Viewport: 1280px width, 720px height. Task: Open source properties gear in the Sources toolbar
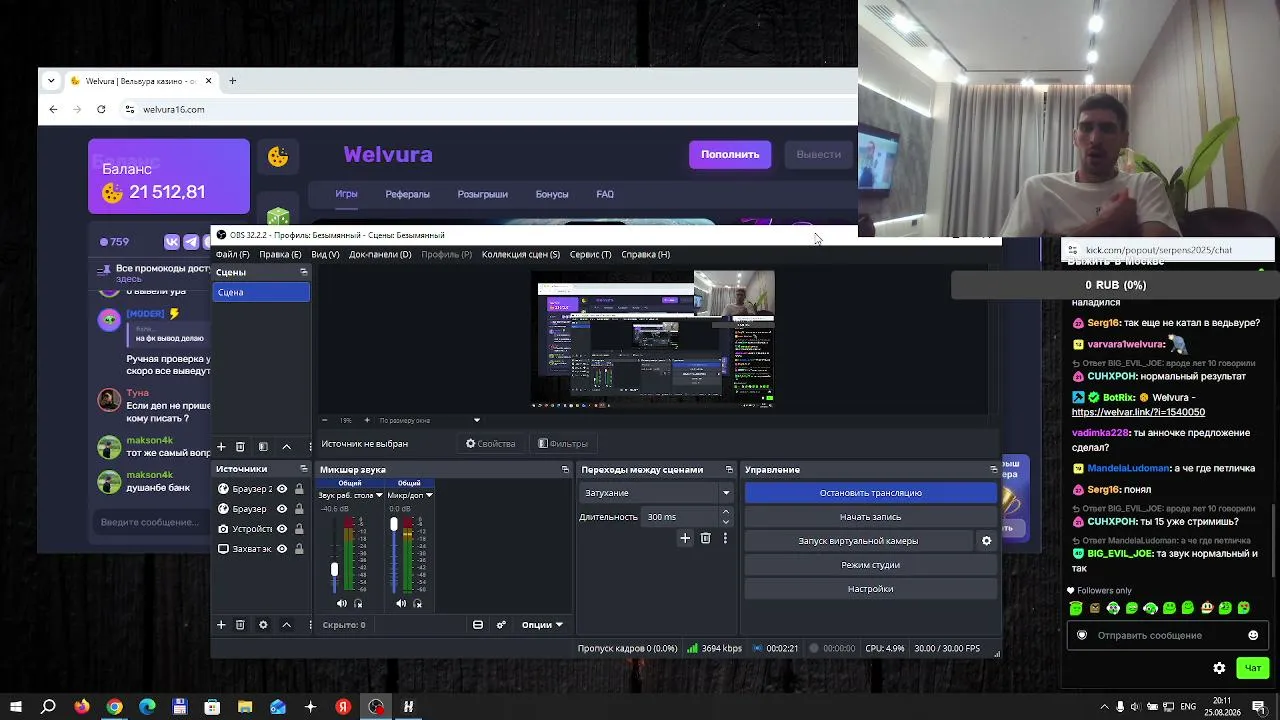tap(263, 625)
